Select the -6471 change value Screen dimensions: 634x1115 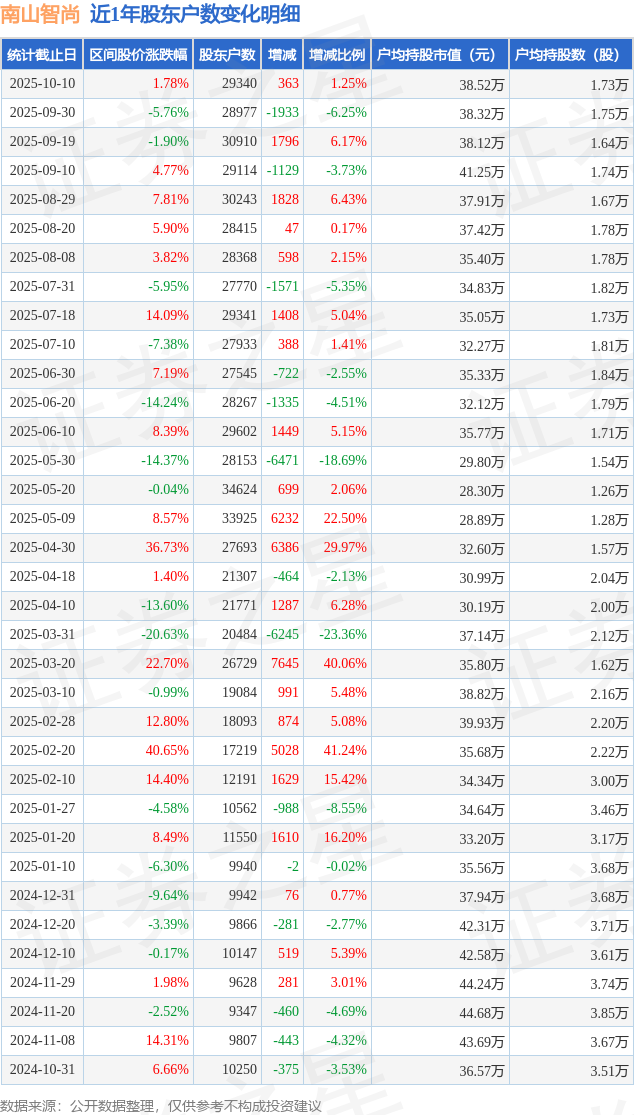tap(283, 461)
